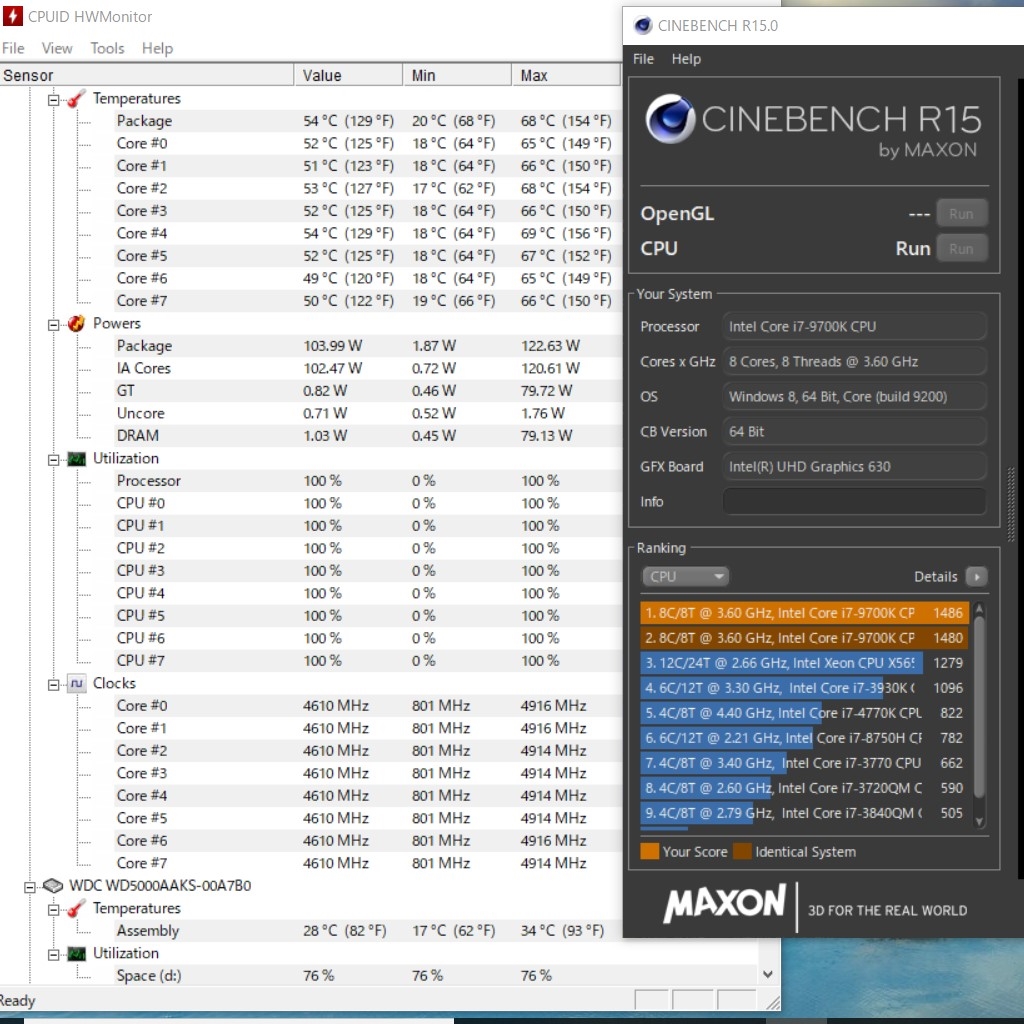Click the CPUID HWMonitor lightning app icon
This screenshot has width=1024, height=1024.
[x=12, y=16]
